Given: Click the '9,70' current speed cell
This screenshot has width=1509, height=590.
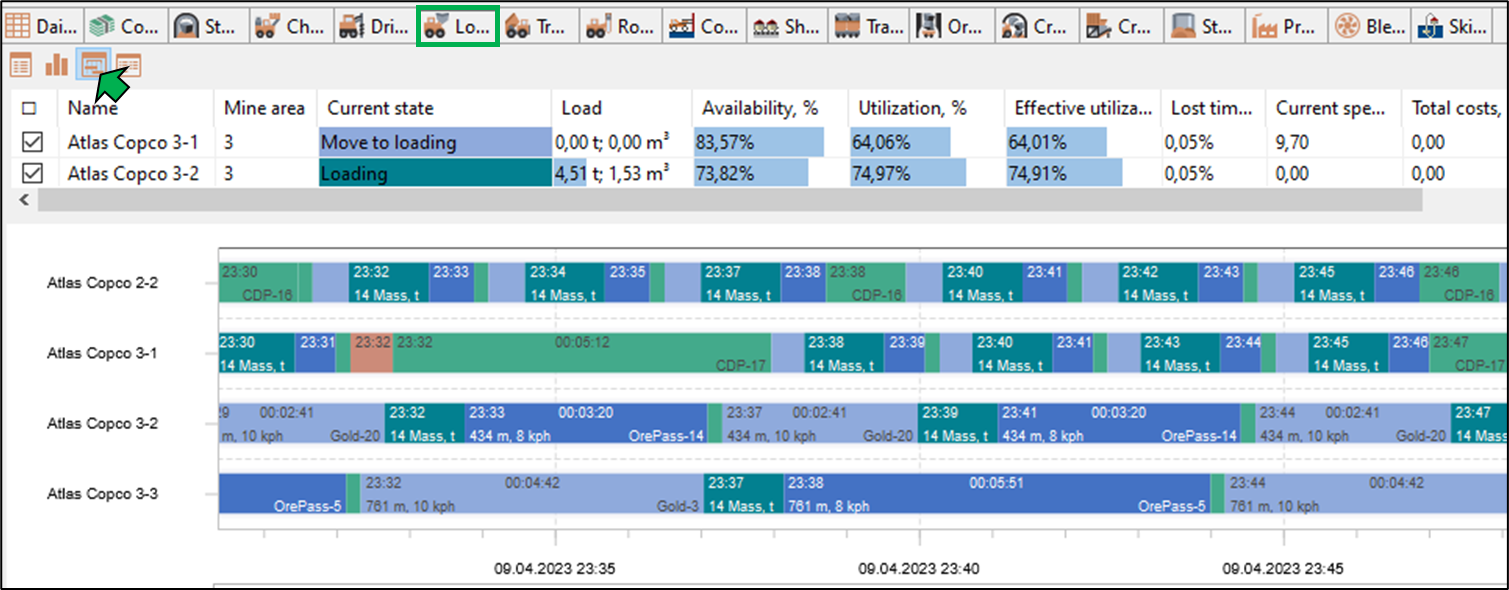Looking at the screenshot, I should 1333,142.
